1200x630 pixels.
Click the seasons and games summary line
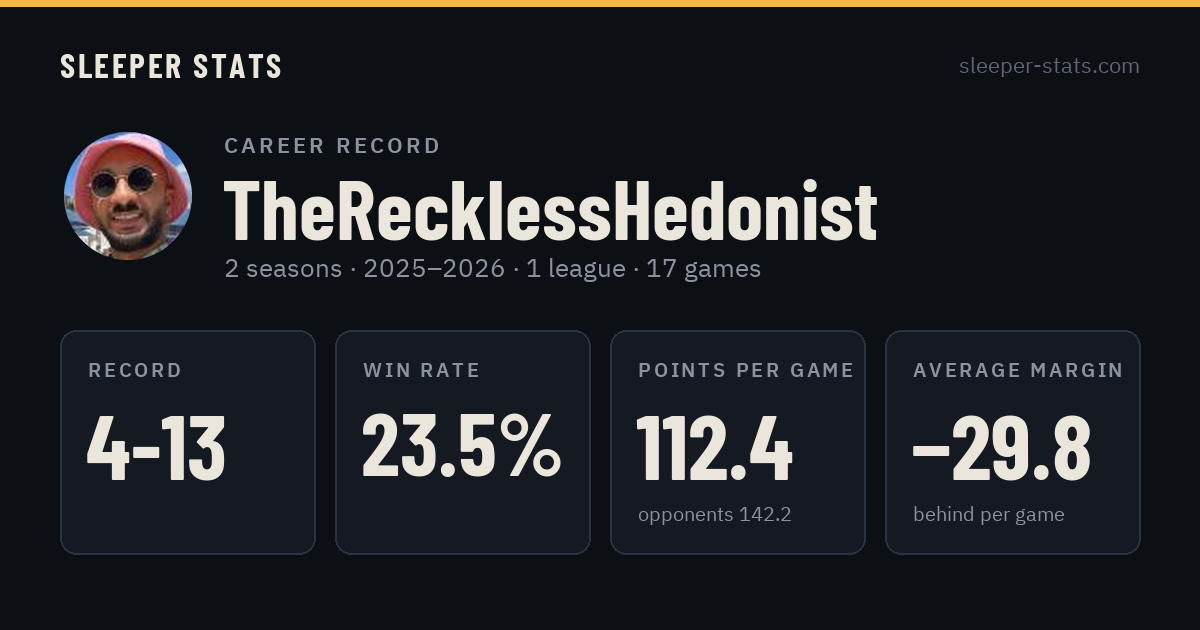click(492, 269)
